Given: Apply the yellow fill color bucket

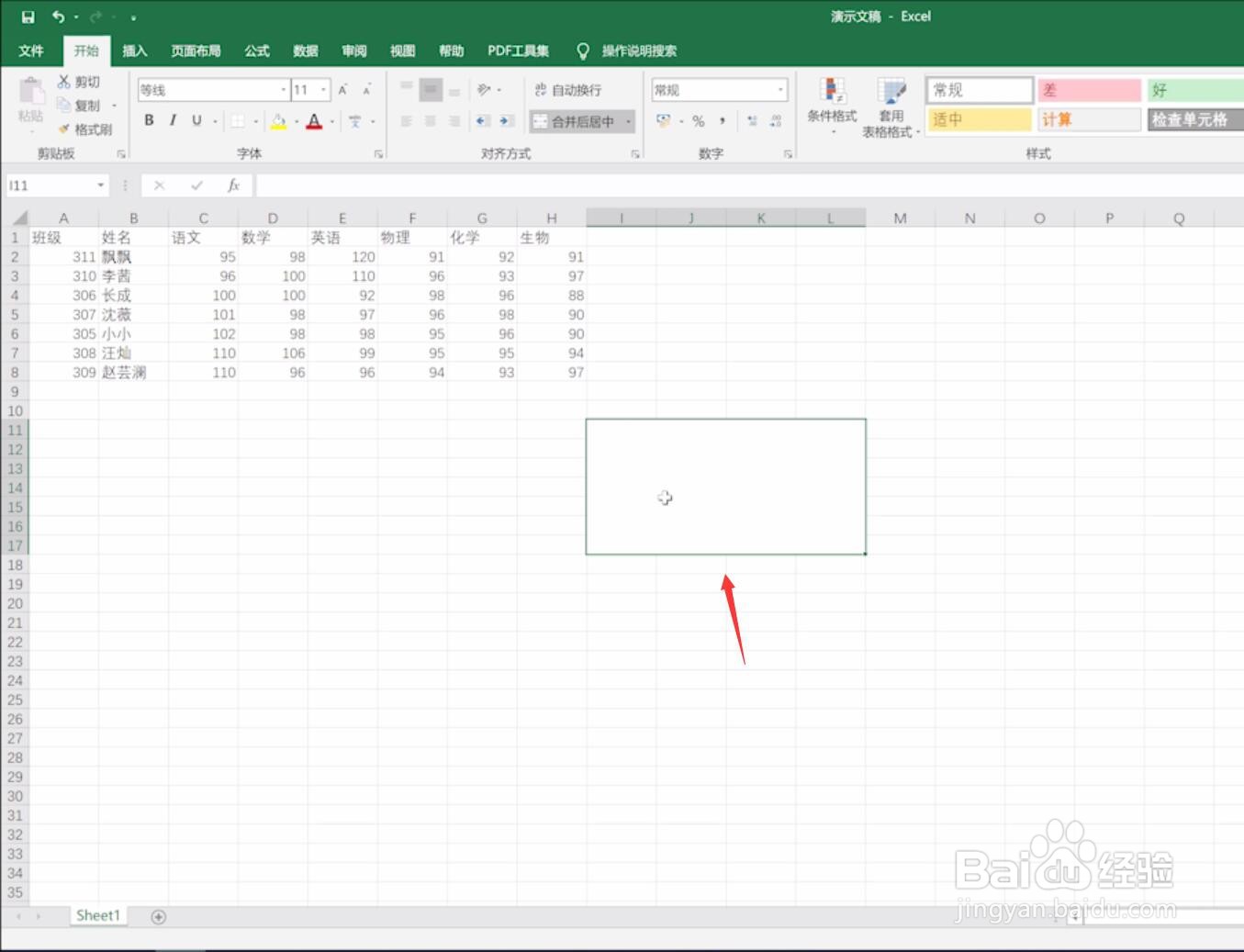Looking at the screenshot, I should (x=278, y=120).
